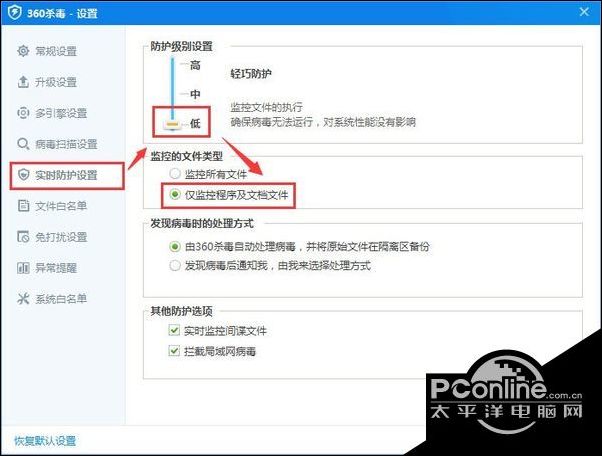Click the gear icon for 常规设置
The height and width of the screenshot is (456, 602).
[23, 51]
